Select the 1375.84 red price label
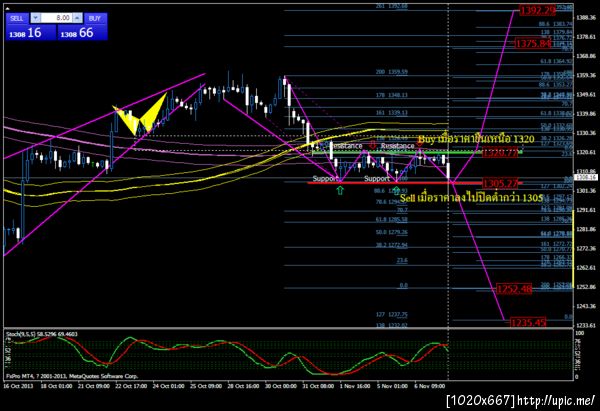600x411 pixels. coord(533,43)
